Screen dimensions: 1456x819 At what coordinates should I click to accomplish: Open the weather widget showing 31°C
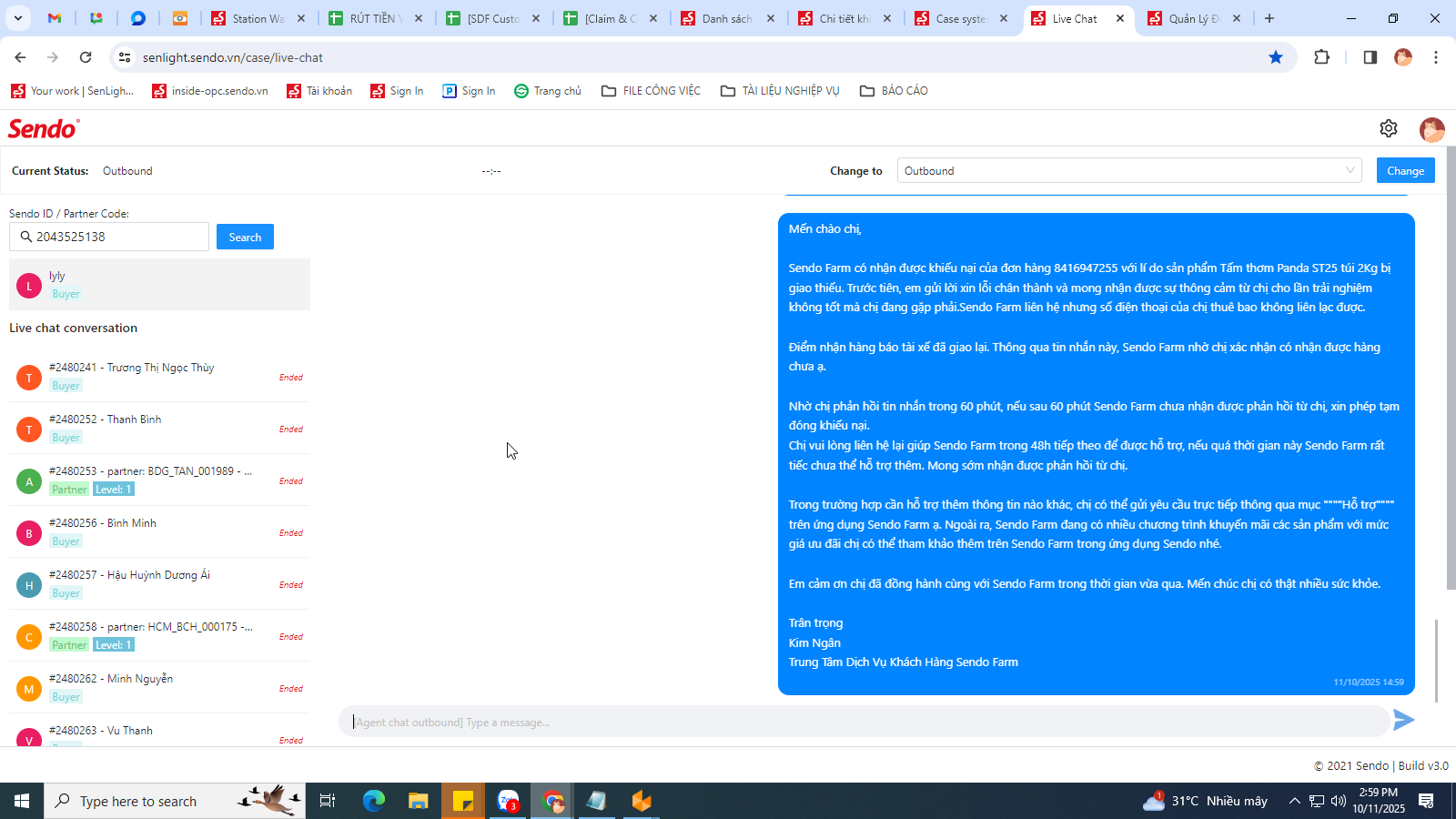(1206, 801)
